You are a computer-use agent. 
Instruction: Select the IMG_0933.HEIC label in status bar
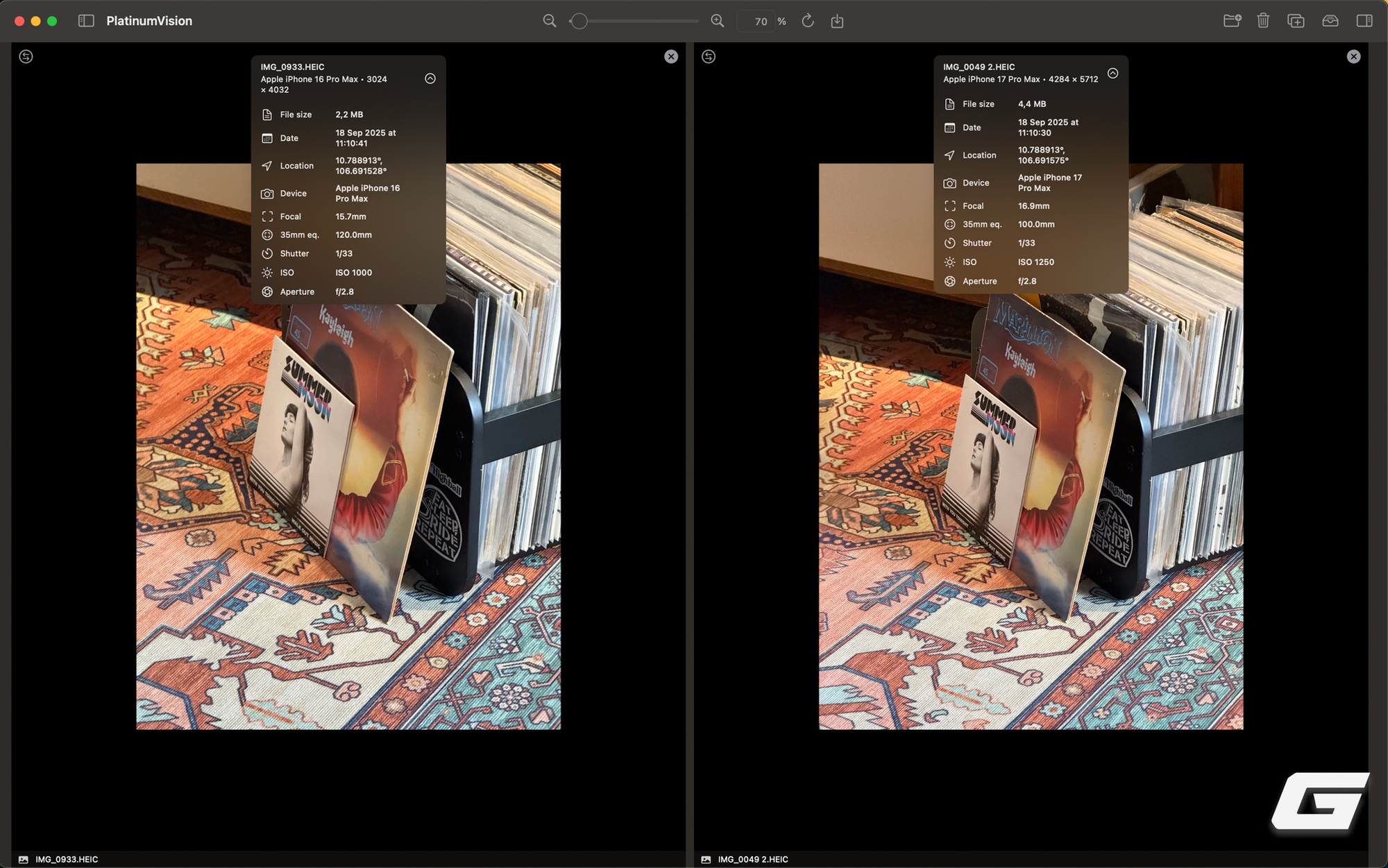(x=66, y=859)
